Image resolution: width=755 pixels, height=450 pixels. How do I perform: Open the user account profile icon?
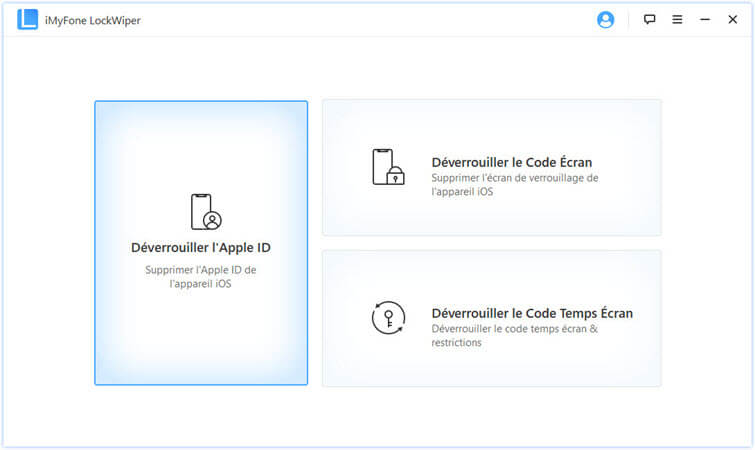tap(605, 20)
